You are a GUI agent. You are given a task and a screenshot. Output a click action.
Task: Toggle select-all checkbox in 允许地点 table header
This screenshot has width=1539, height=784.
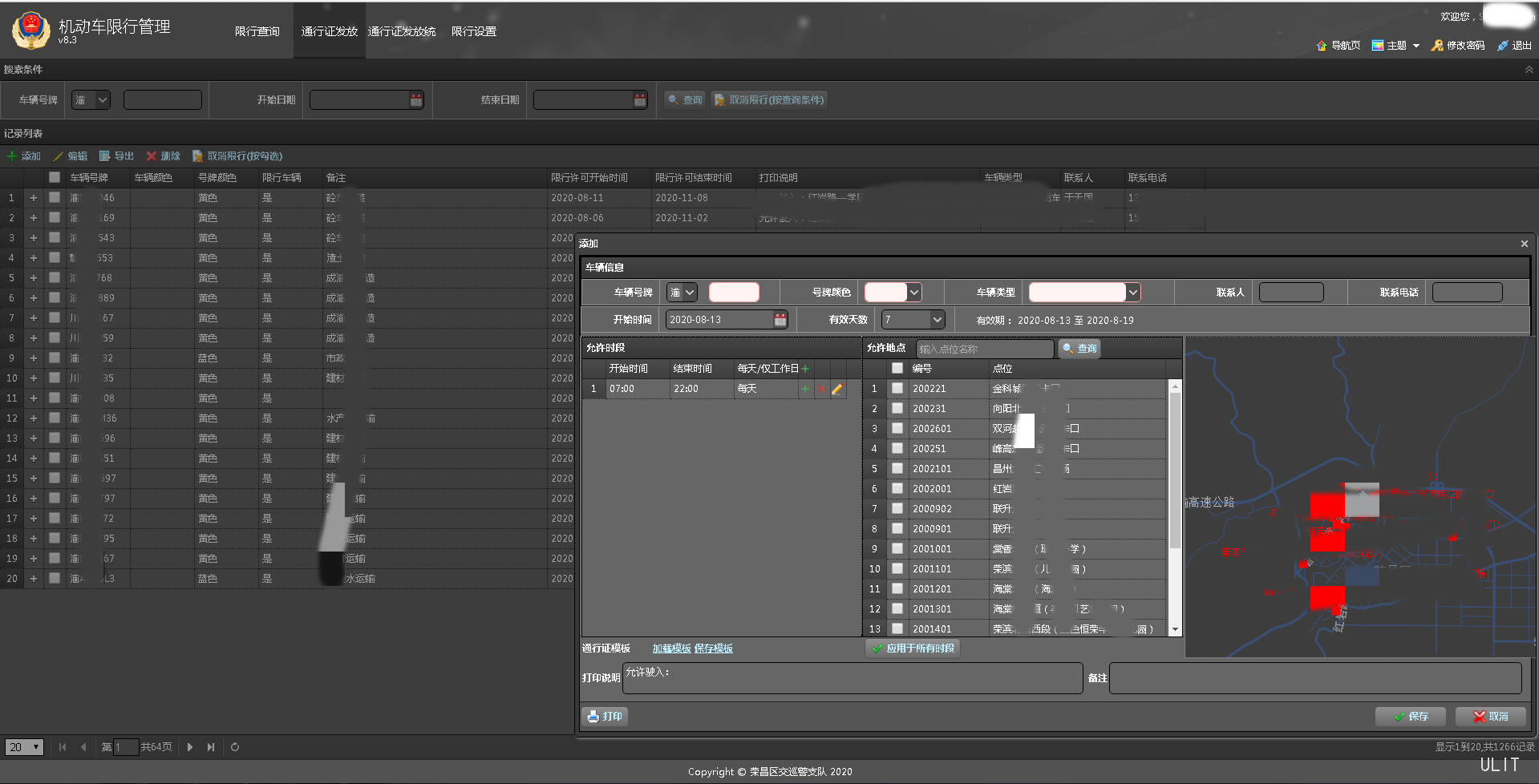(x=897, y=369)
